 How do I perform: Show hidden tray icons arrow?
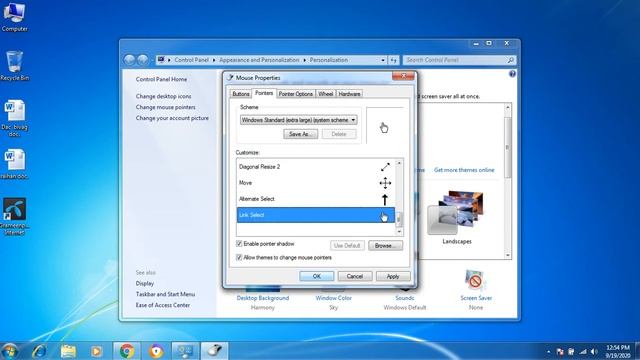coord(548,351)
